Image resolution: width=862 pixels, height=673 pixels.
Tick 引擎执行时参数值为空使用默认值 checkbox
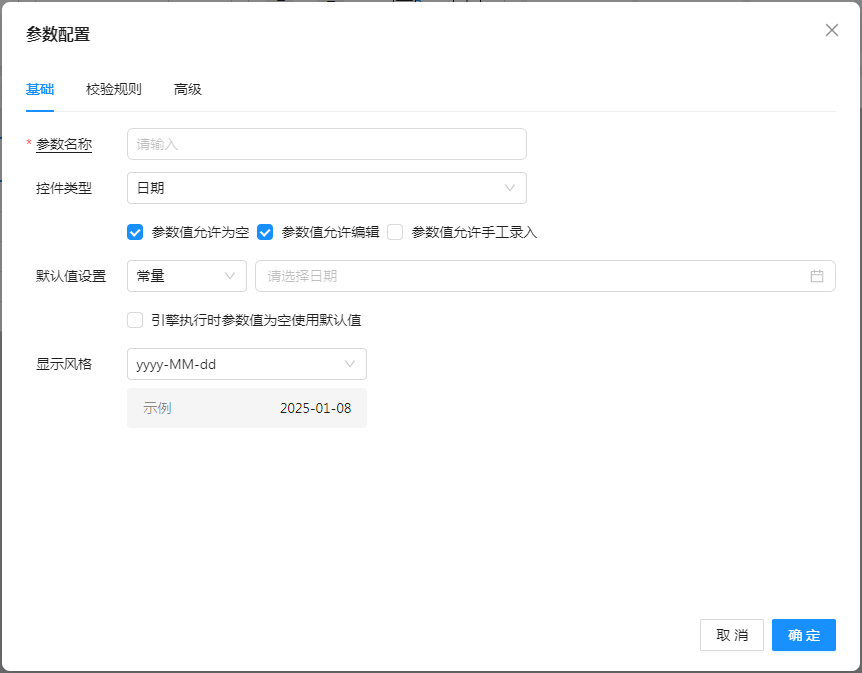(136, 320)
